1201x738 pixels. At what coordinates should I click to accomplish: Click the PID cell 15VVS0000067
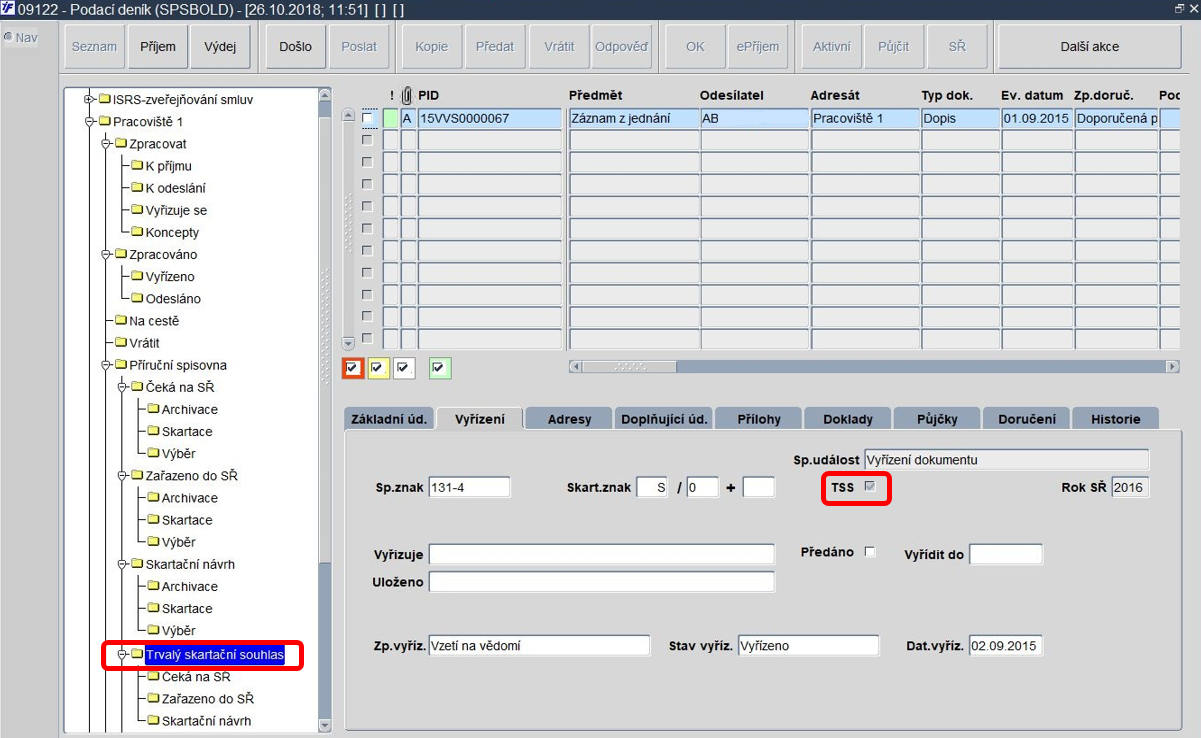click(x=490, y=118)
